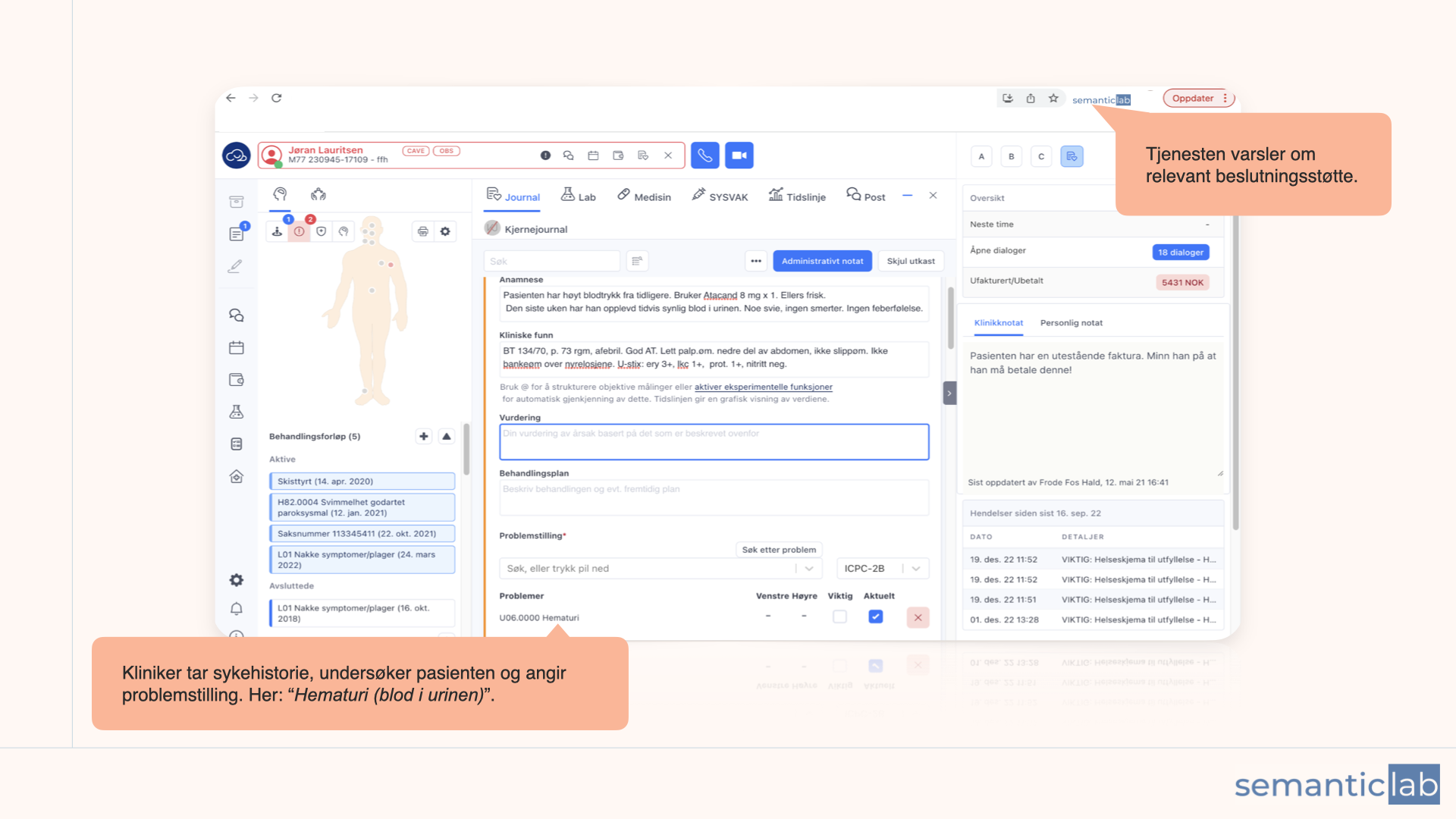Switch to the Medisin tab

pos(644,196)
